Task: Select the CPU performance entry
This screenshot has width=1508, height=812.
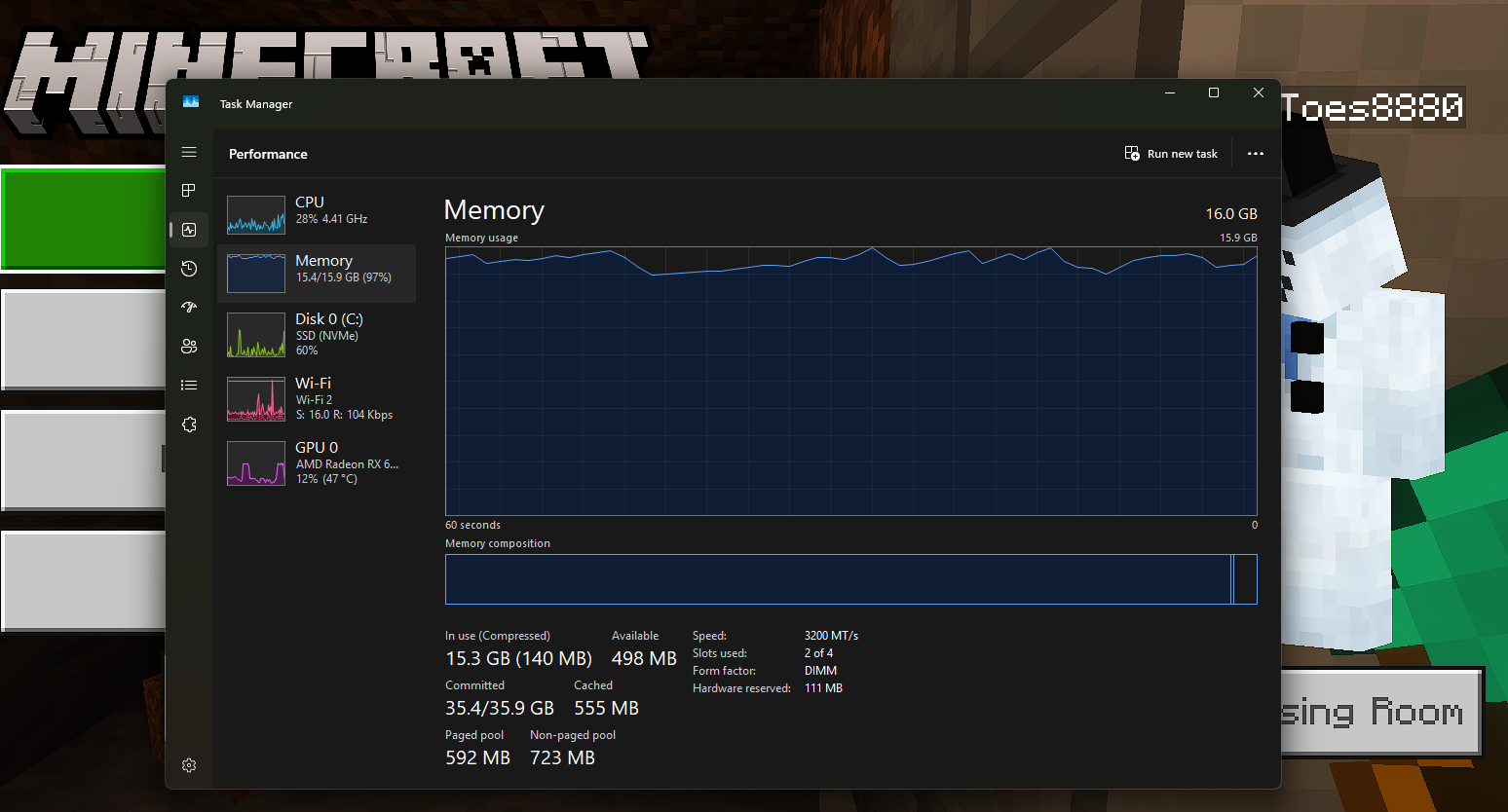Action: [317, 214]
